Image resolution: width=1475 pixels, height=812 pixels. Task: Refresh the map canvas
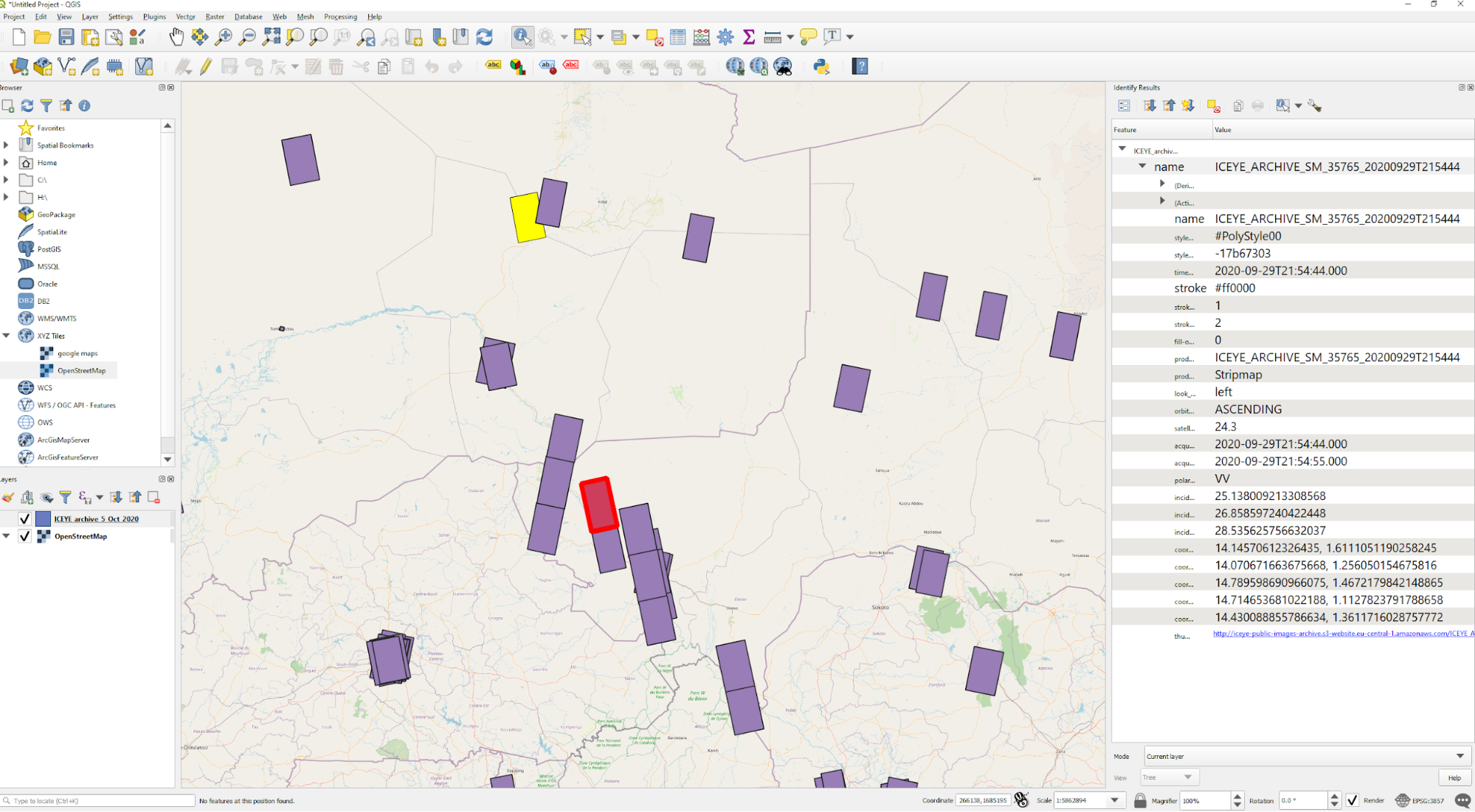click(484, 37)
